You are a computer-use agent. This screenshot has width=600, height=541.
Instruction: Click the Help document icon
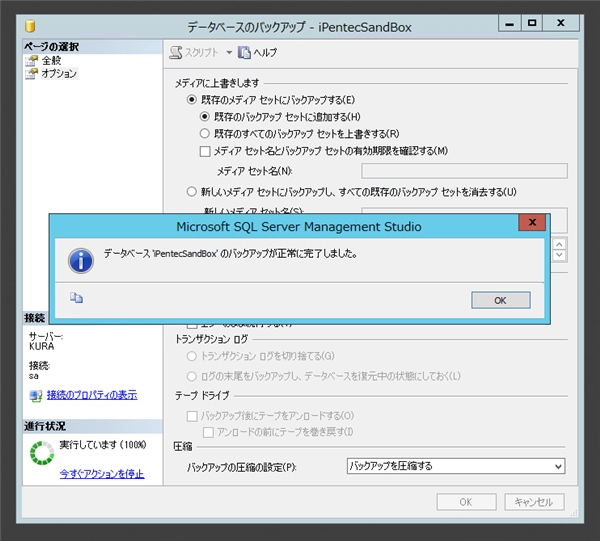point(244,52)
